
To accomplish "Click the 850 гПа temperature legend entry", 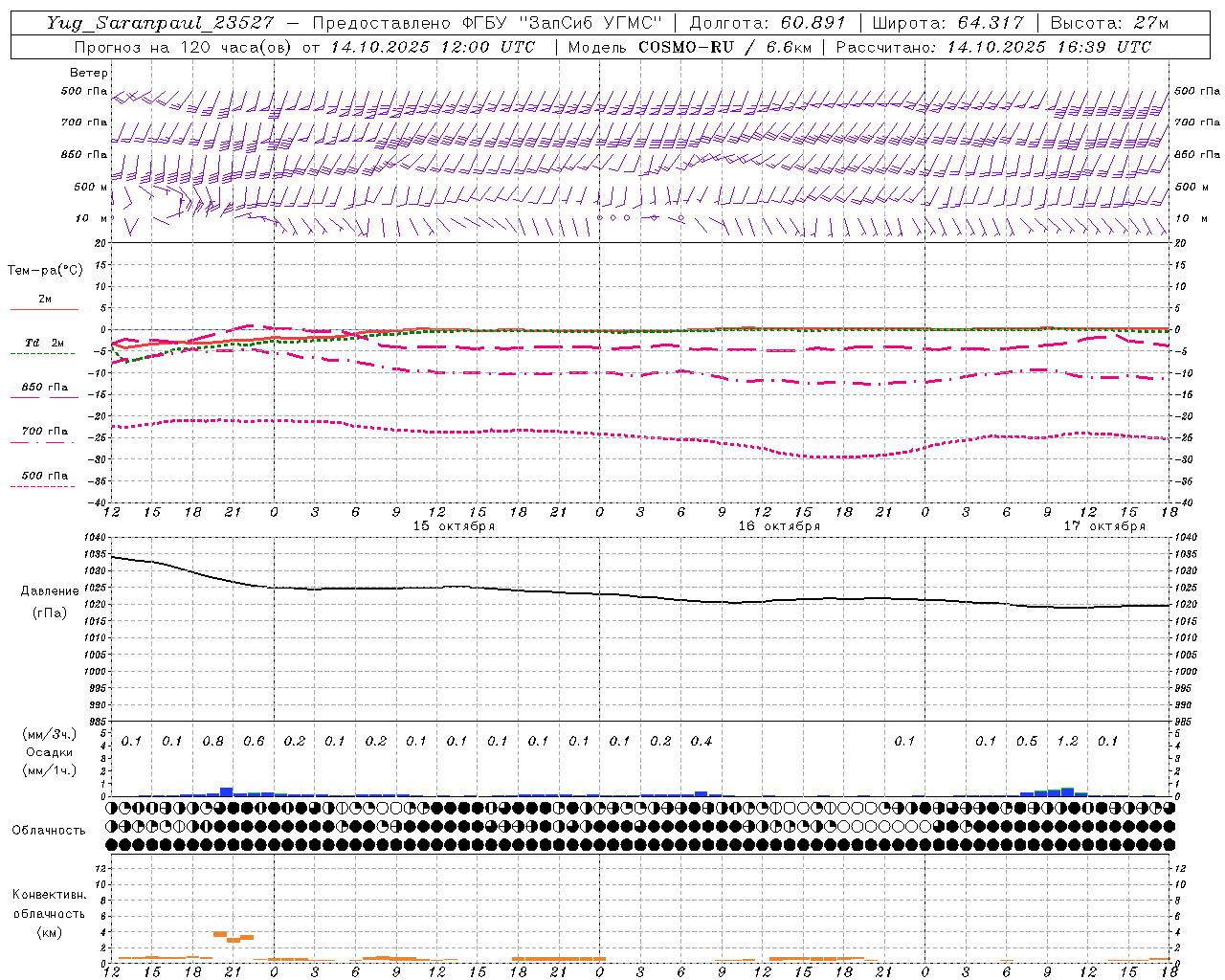I will pyautogui.click(x=45, y=388).
